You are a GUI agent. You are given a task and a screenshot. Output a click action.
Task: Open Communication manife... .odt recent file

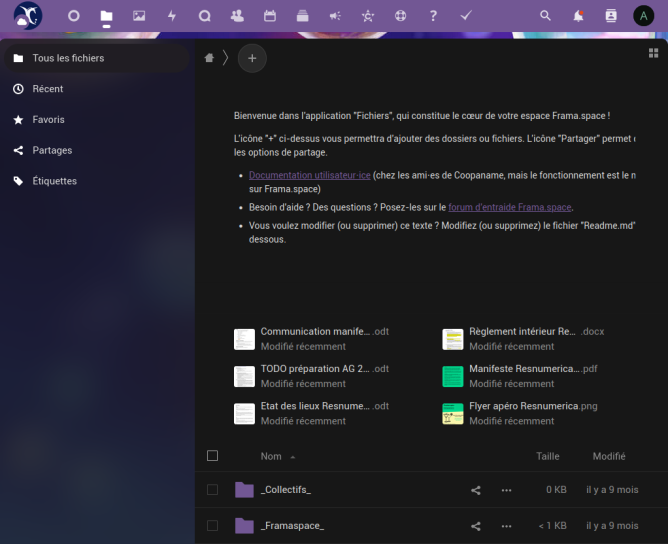coord(311,339)
